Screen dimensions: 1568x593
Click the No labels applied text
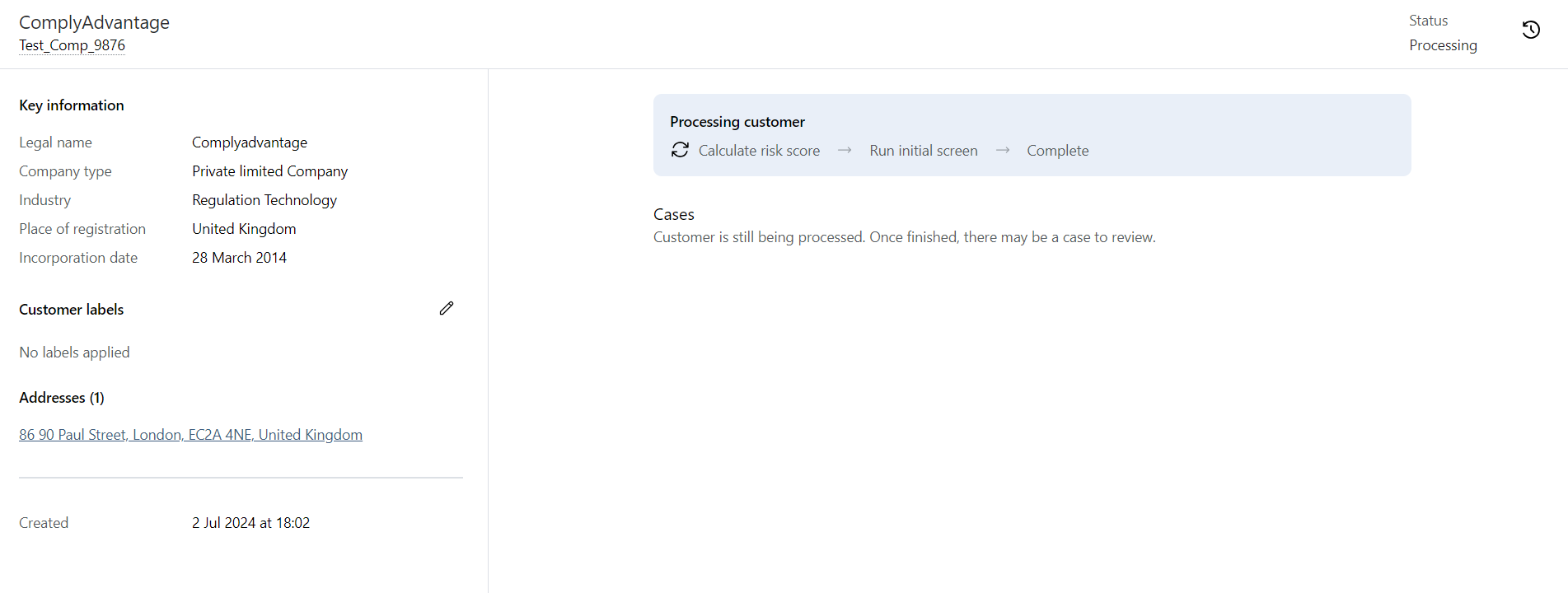[74, 353]
